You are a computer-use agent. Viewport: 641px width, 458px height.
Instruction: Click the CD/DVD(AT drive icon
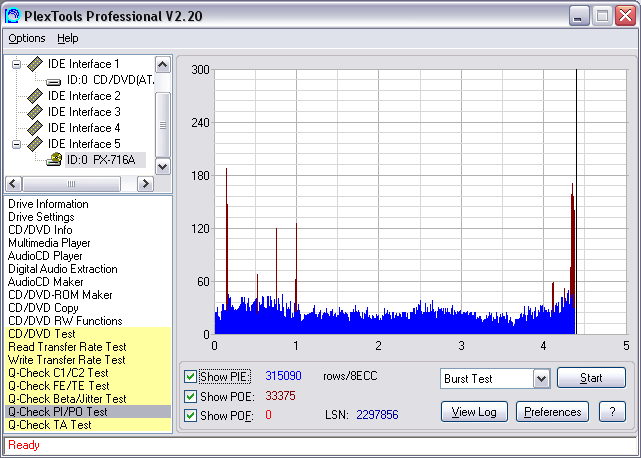54,81
